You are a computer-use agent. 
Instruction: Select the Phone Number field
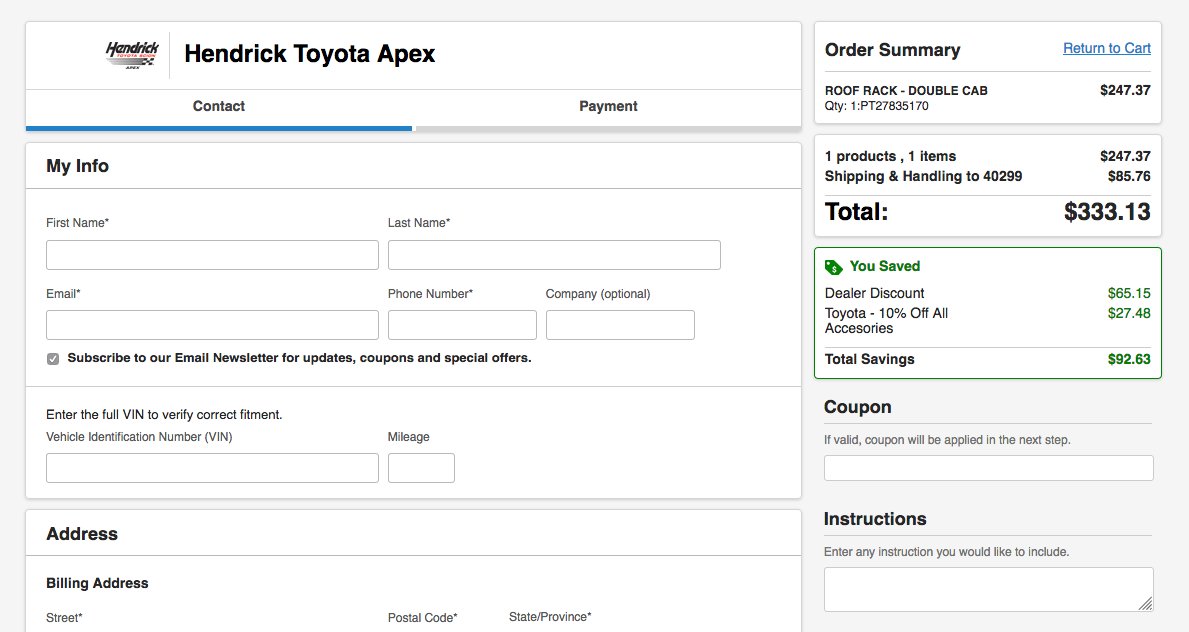click(463, 325)
